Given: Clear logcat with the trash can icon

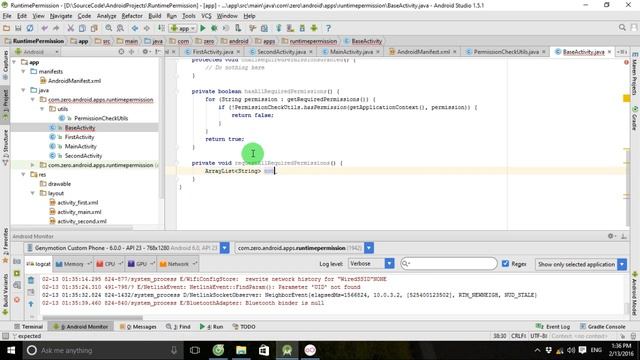Looking at the screenshot, I should coord(31,280).
